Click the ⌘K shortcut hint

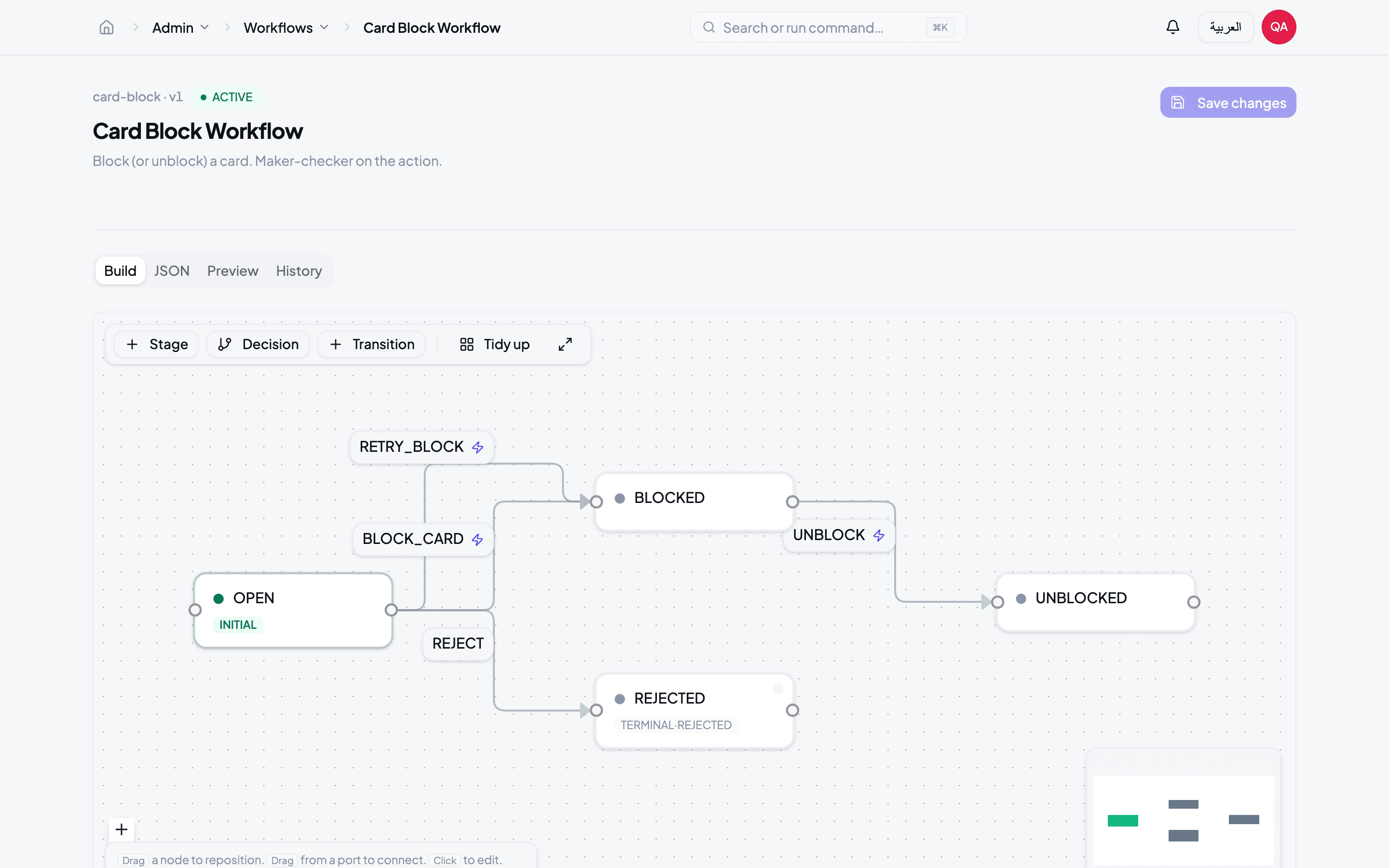[x=940, y=27]
